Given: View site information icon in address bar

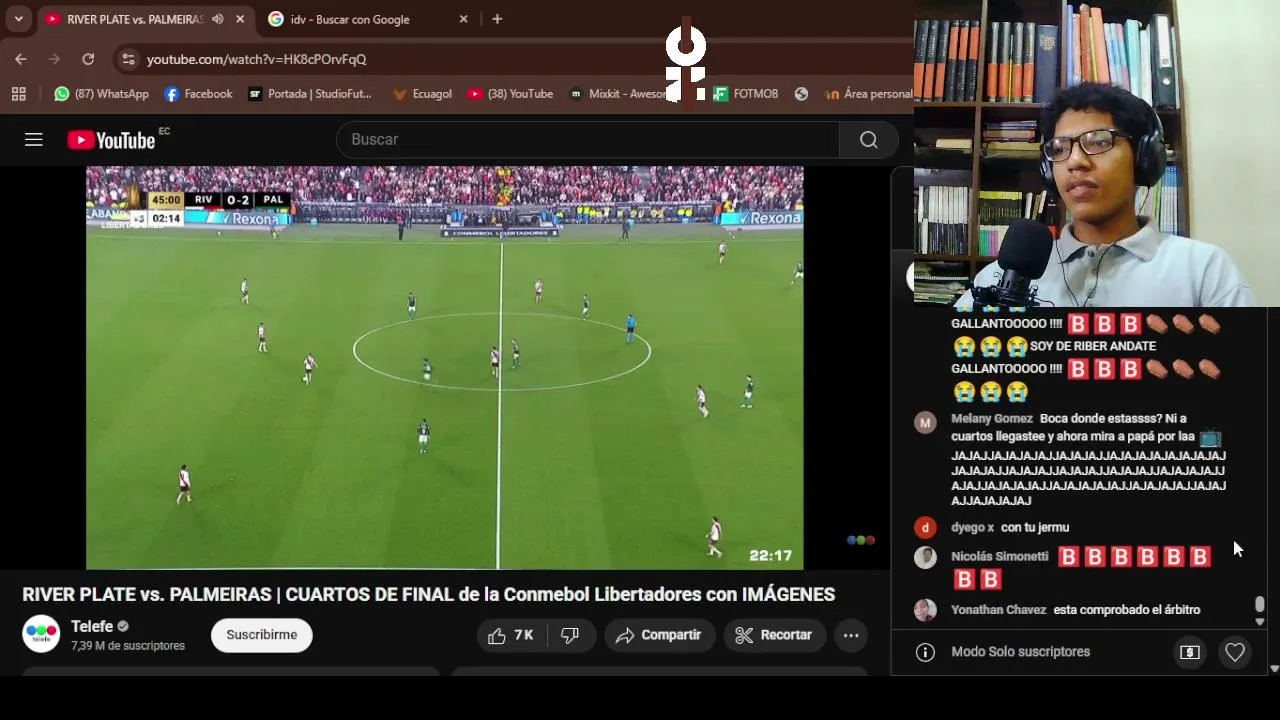Looking at the screenshot, I should coord(128,59).
